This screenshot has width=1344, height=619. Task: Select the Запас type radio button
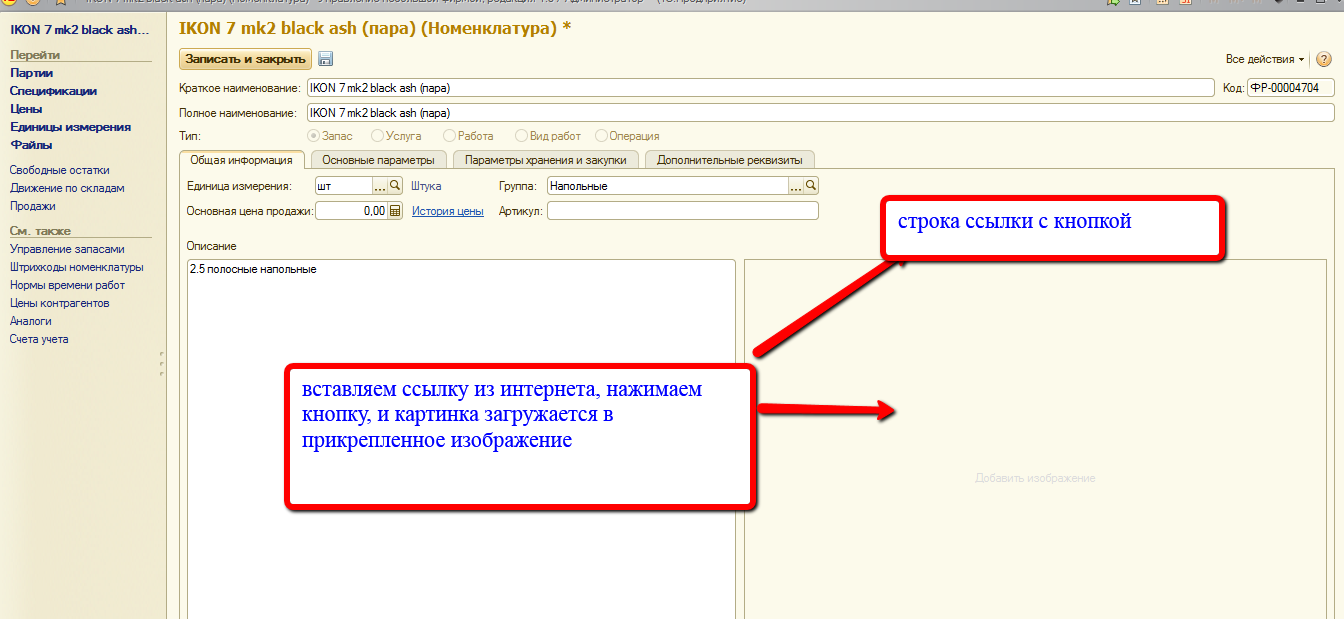click(314, 136)
